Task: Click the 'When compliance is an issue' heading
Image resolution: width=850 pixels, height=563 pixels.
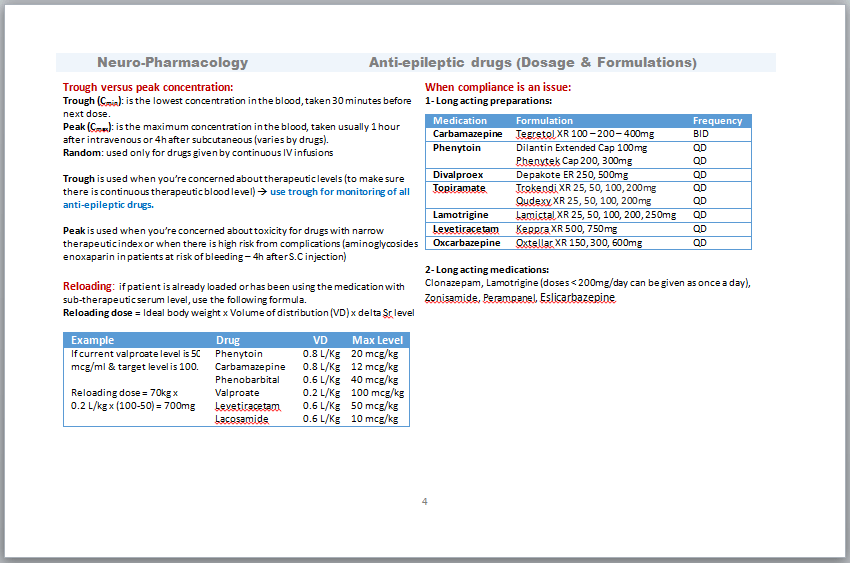Action: point(498,87)
